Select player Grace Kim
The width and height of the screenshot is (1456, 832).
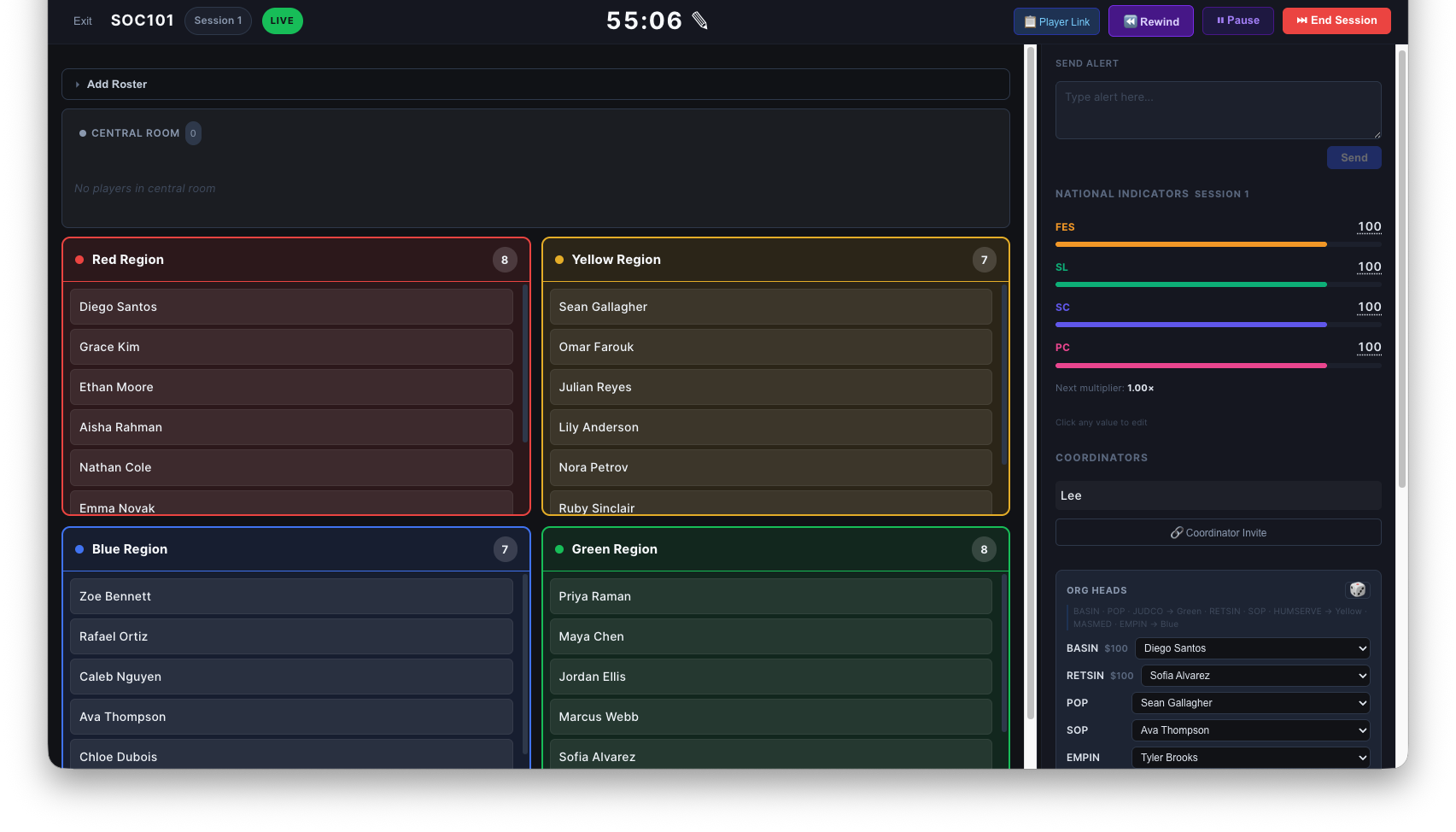coord(291,347)
